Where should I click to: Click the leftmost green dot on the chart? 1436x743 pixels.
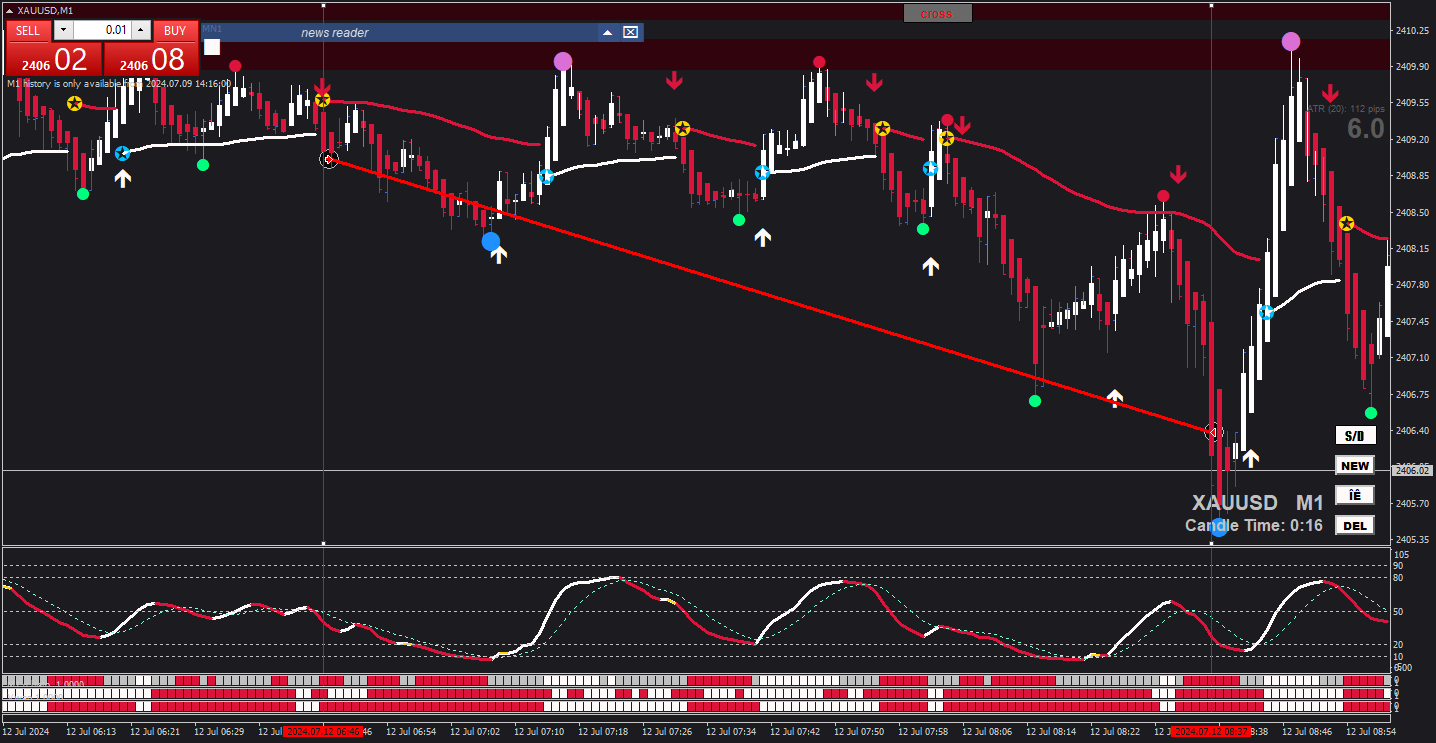(x=83, y=194)
